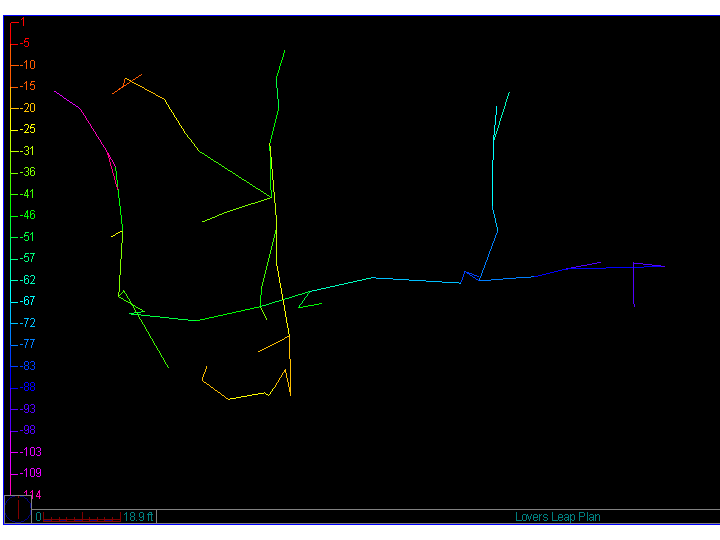Click the -46 depth legend label
This screenshot has height=540, width=720.
point(28,215)
